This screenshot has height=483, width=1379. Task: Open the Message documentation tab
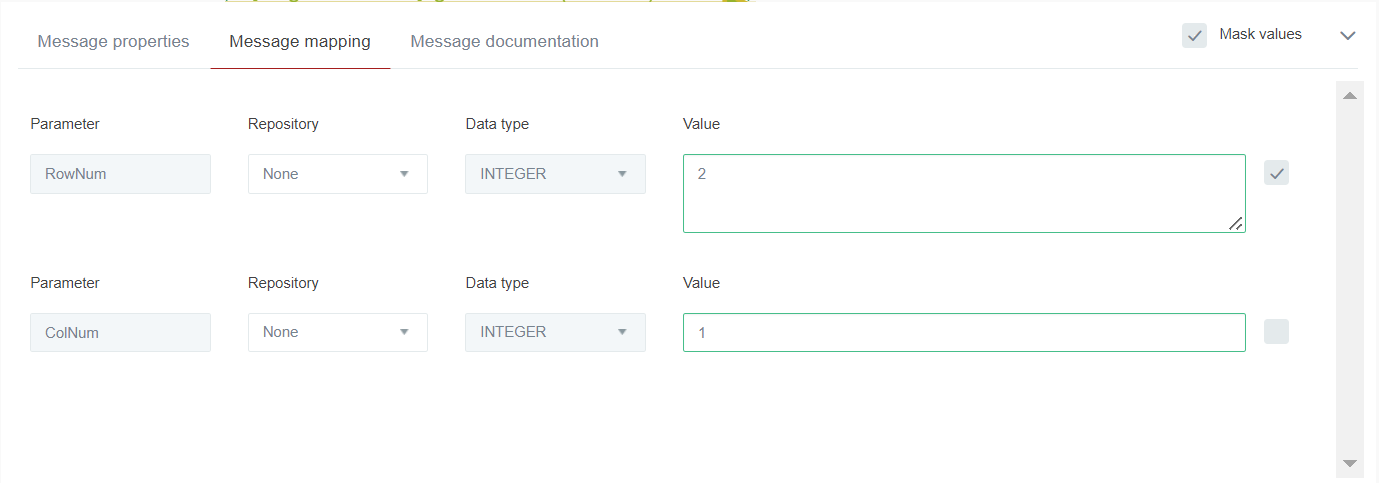tap(504, 42)
